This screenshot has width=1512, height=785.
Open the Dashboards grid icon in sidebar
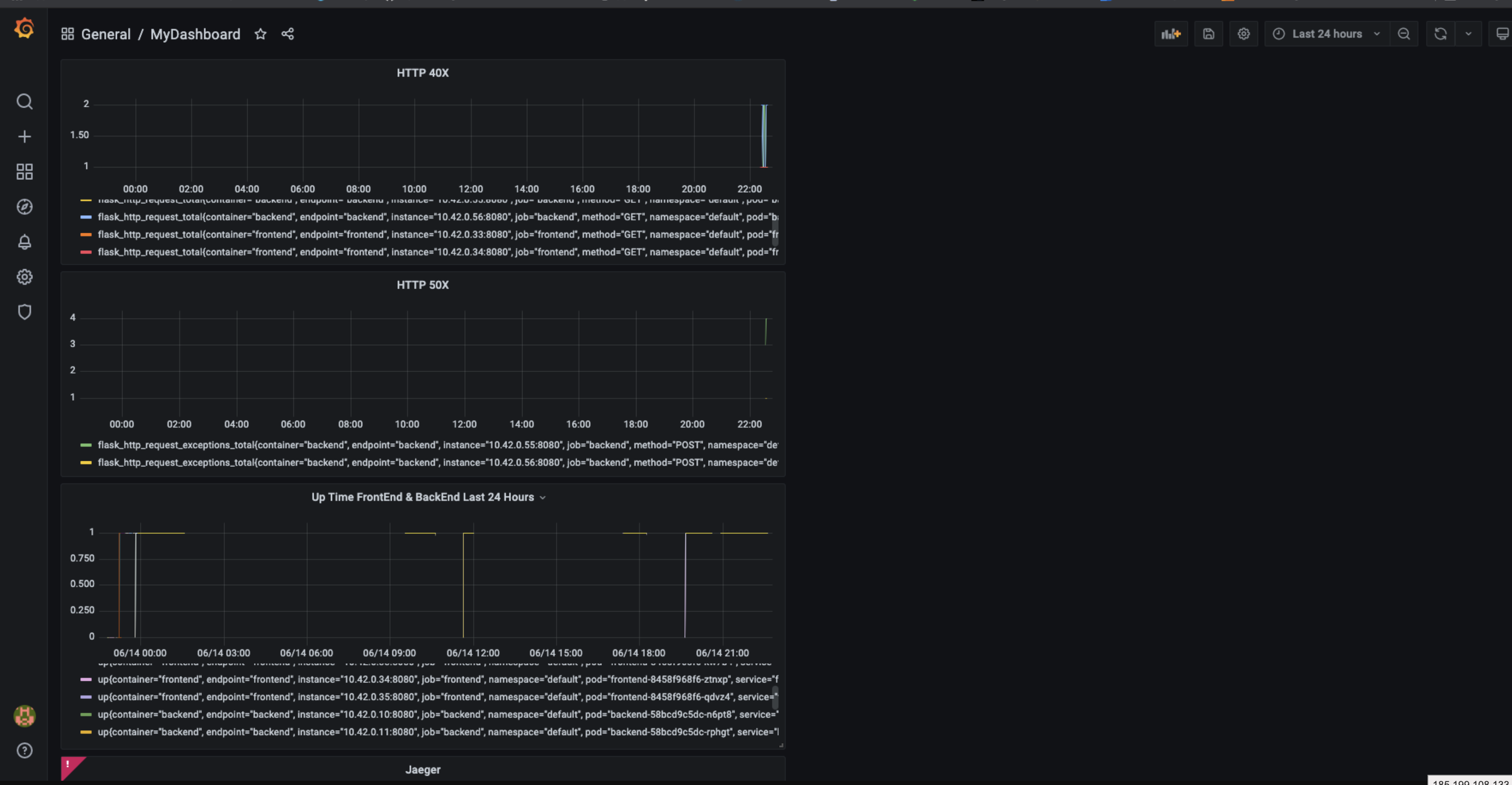[24, 172]
